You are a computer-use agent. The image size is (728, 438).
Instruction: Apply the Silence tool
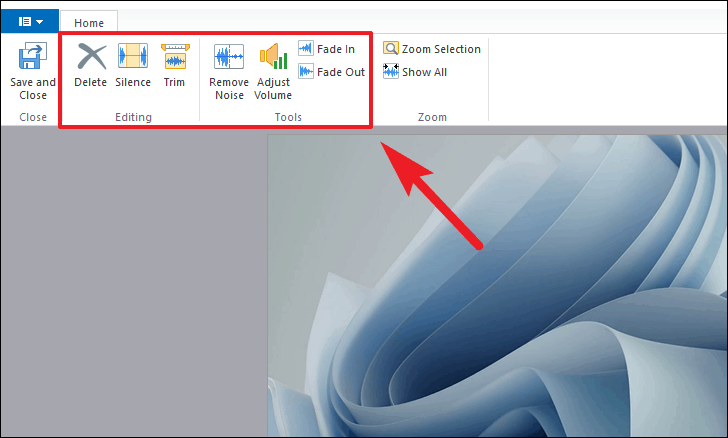pos(133,65)
